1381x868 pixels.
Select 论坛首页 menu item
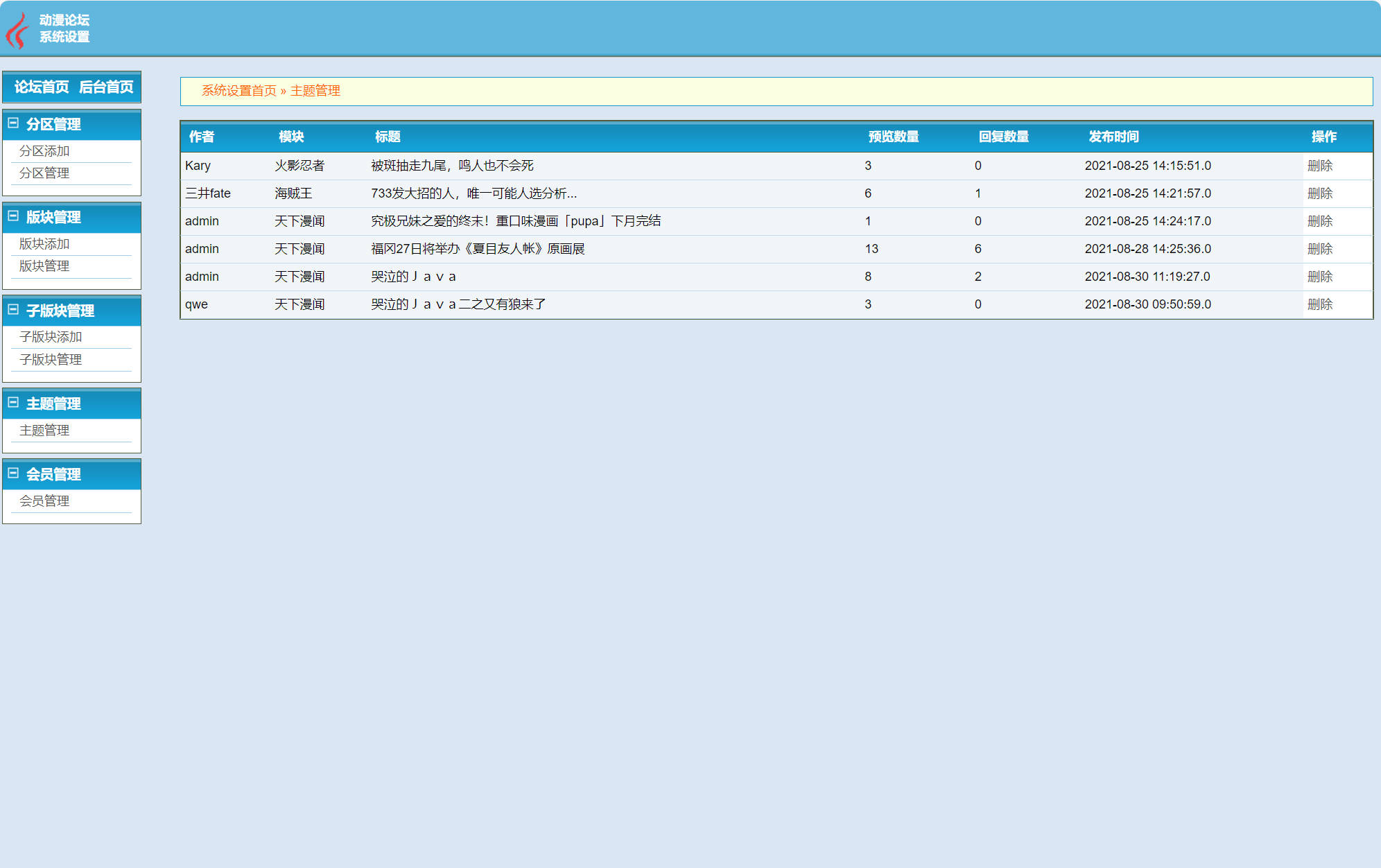point(42,87)
